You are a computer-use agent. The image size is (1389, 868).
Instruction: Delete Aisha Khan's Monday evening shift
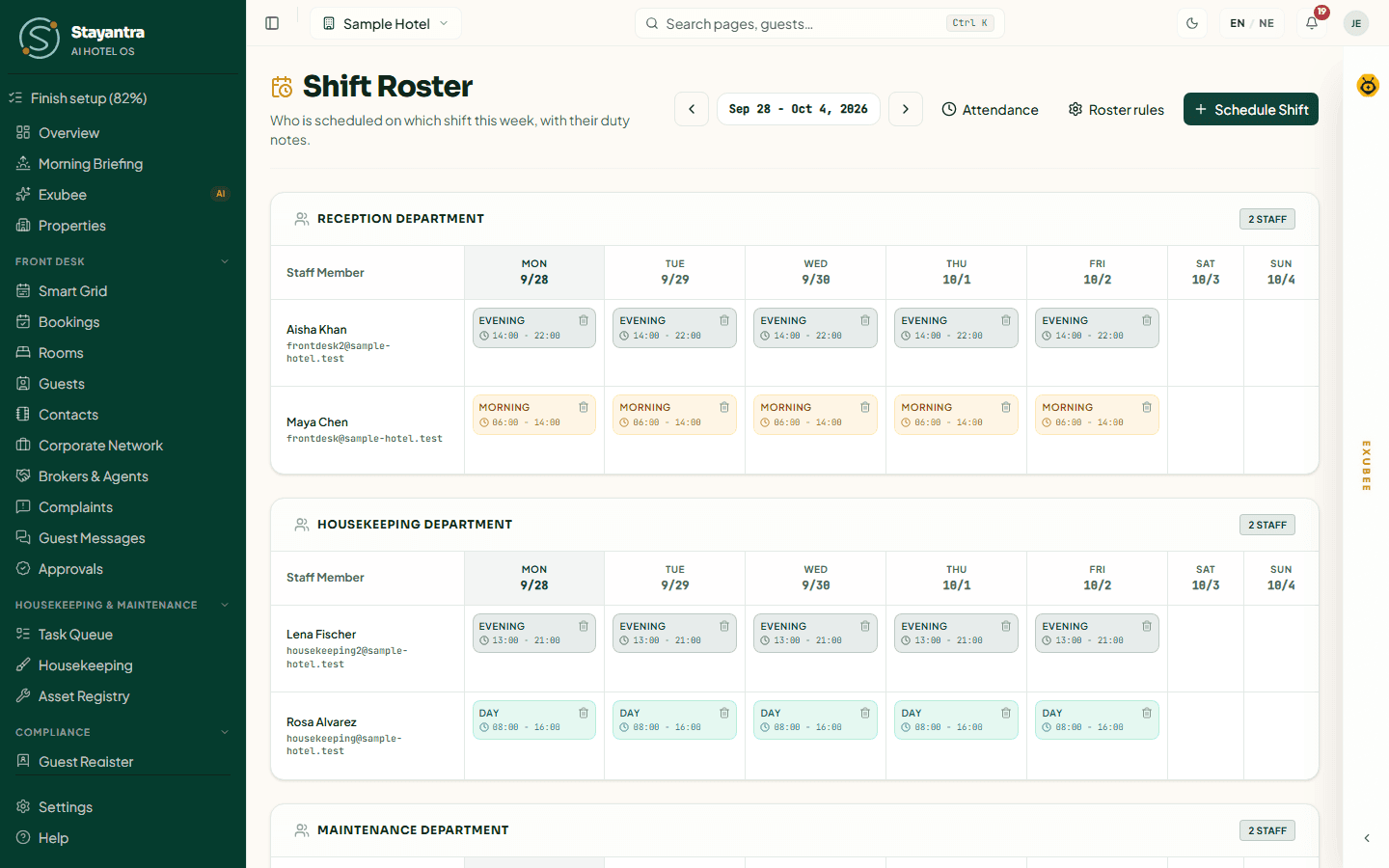tap(584, 320)
